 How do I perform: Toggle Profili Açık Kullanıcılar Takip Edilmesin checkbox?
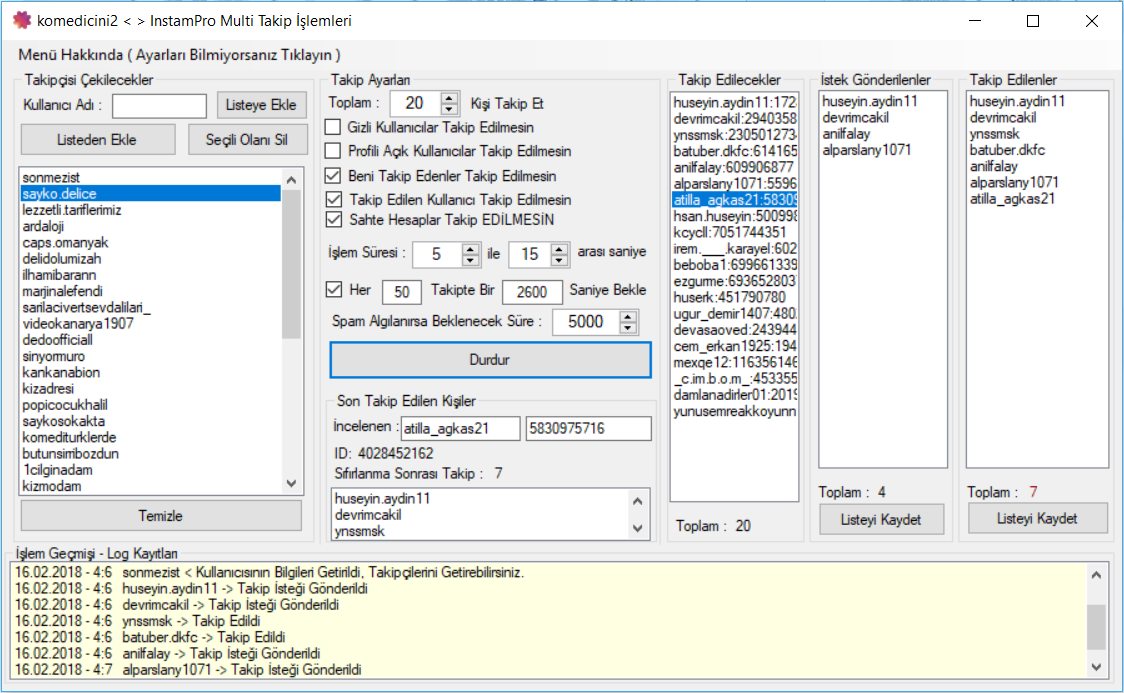[333, 150]
